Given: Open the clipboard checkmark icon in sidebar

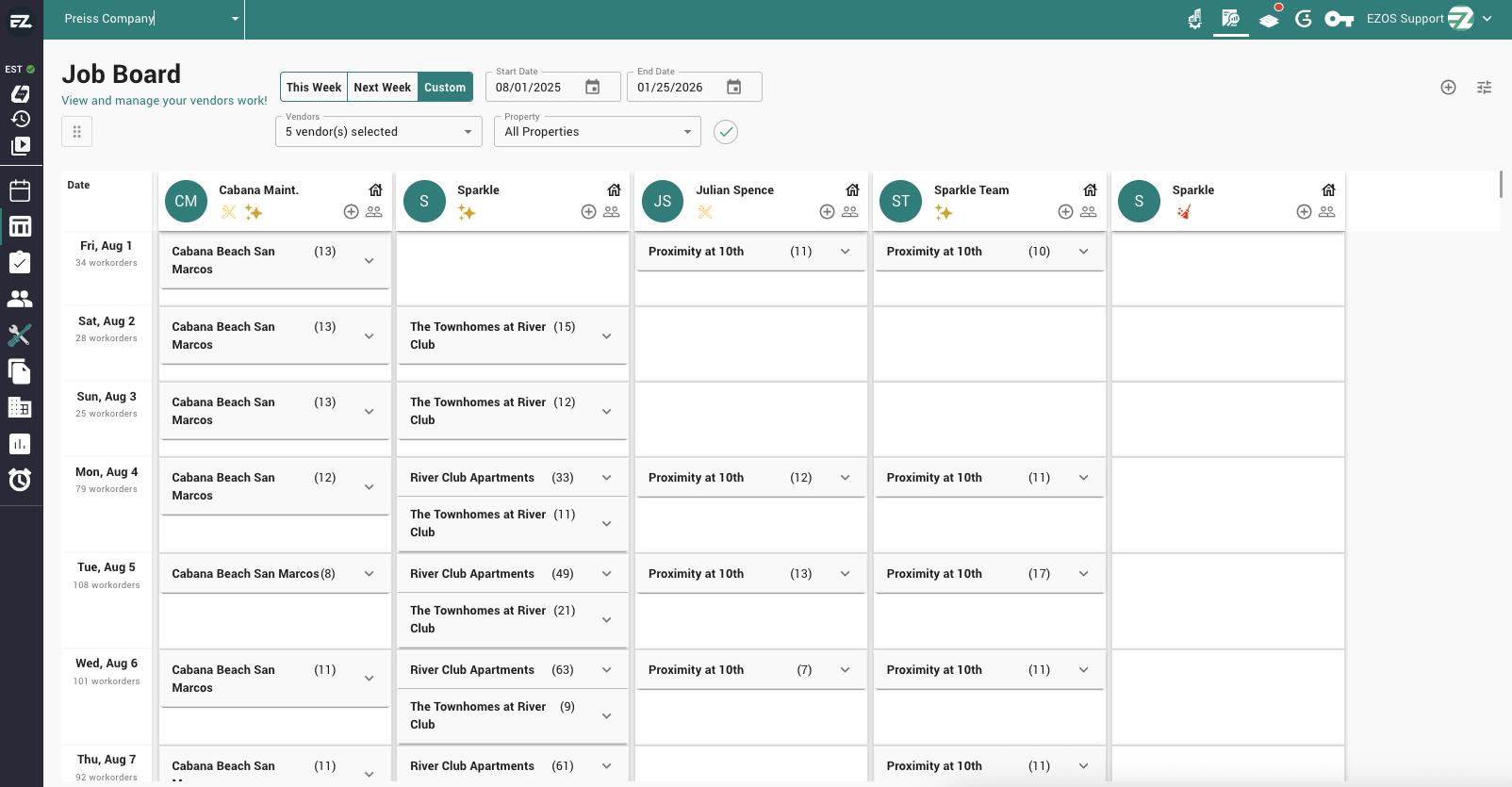Looking at the screenshot, I should click(x=20, y=262).
